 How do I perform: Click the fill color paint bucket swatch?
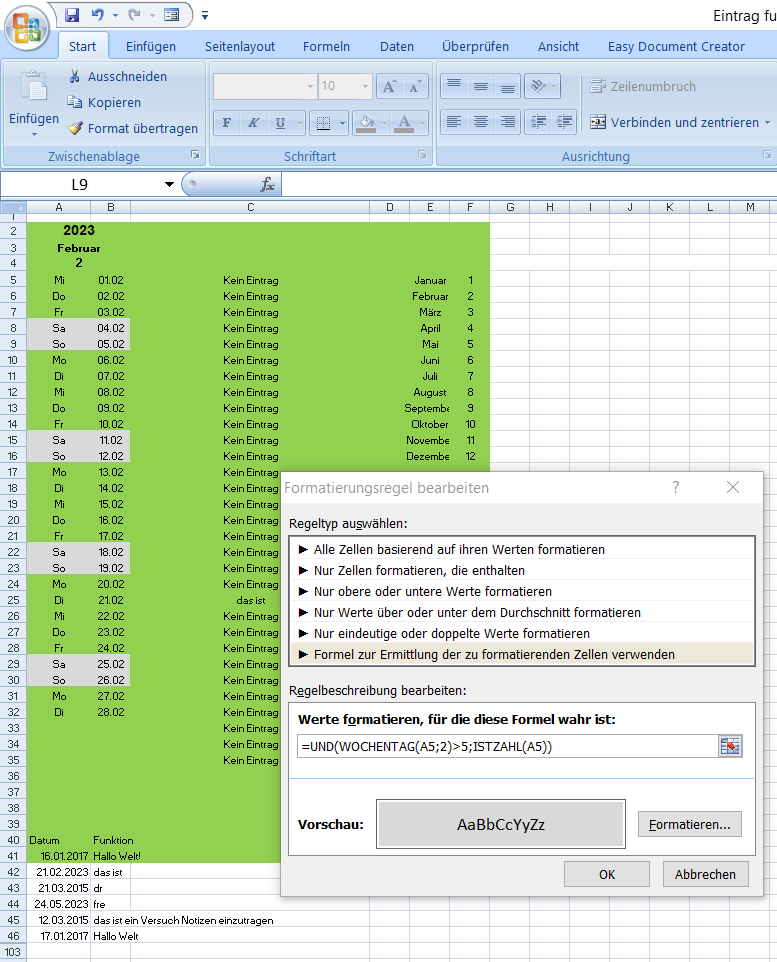(x=366, y=123)
